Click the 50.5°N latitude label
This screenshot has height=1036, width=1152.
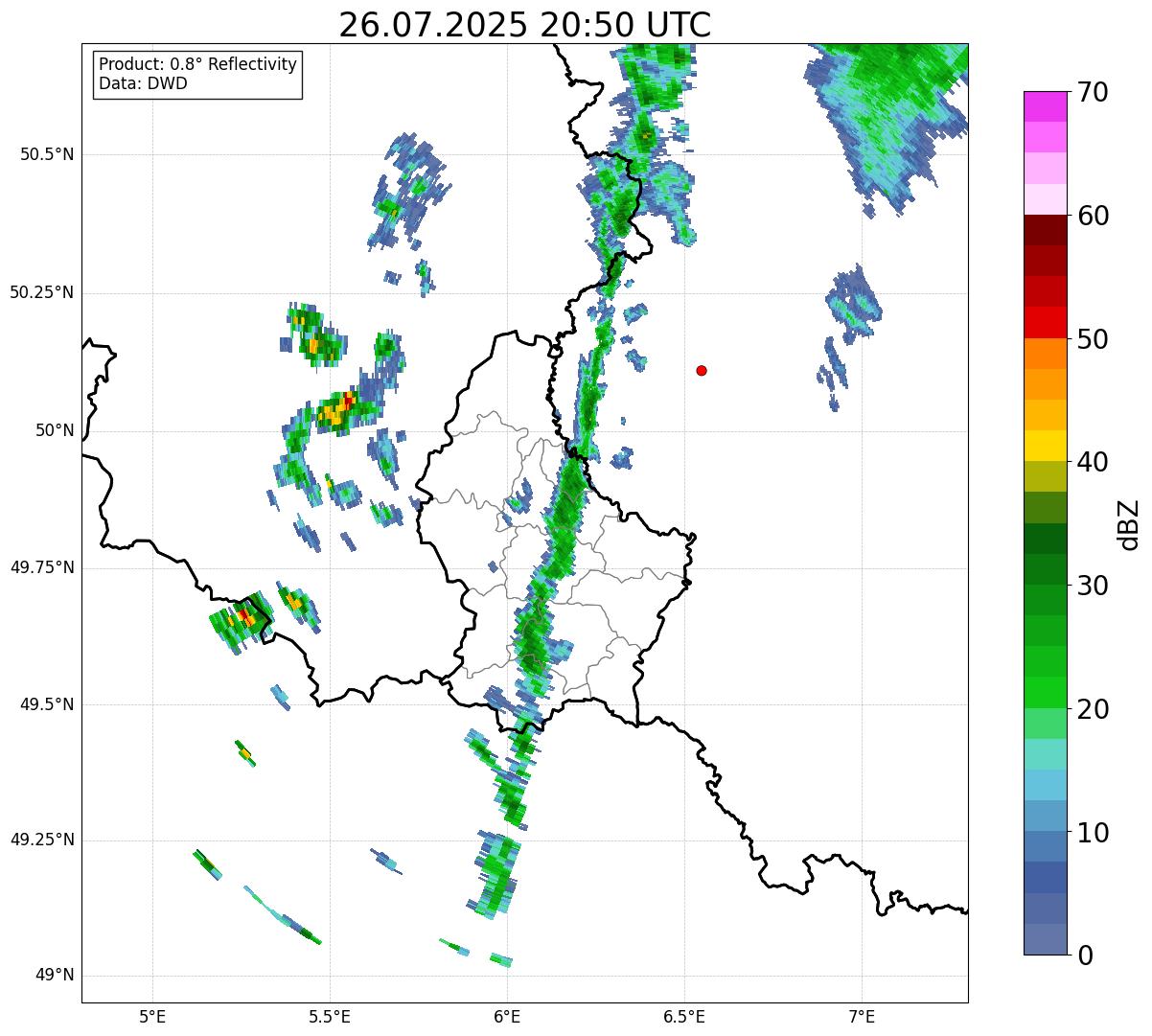pyautogui.click(x=47, y=154)
